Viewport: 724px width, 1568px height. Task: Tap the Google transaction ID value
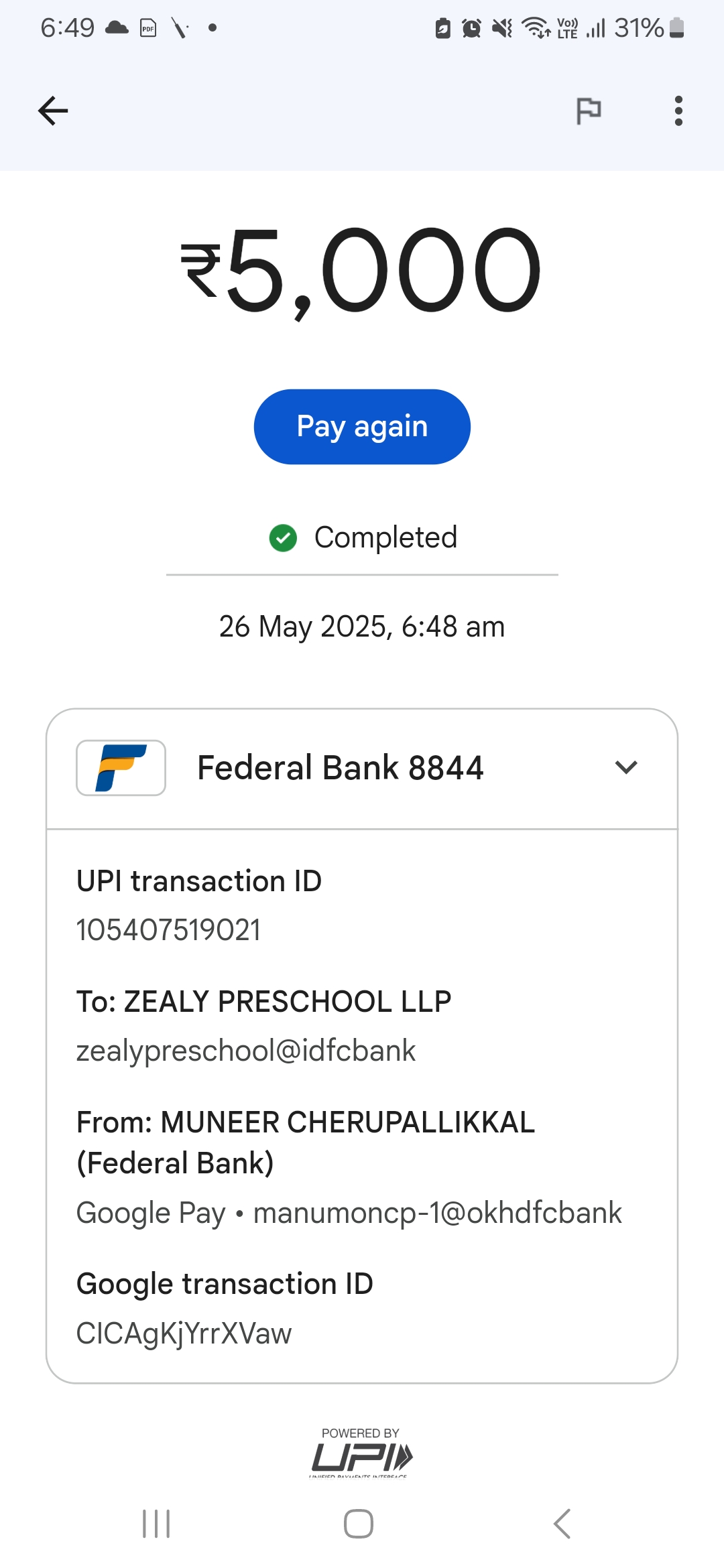point(184,1333)
